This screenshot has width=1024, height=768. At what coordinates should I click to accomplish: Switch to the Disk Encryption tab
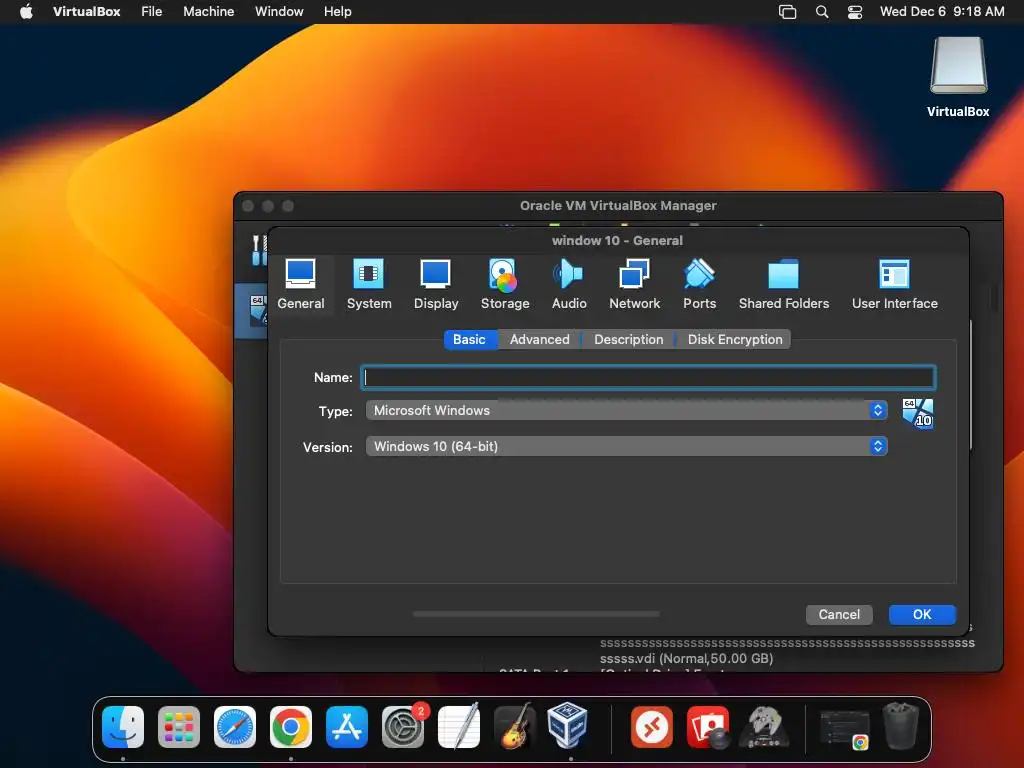pos(735,340)
